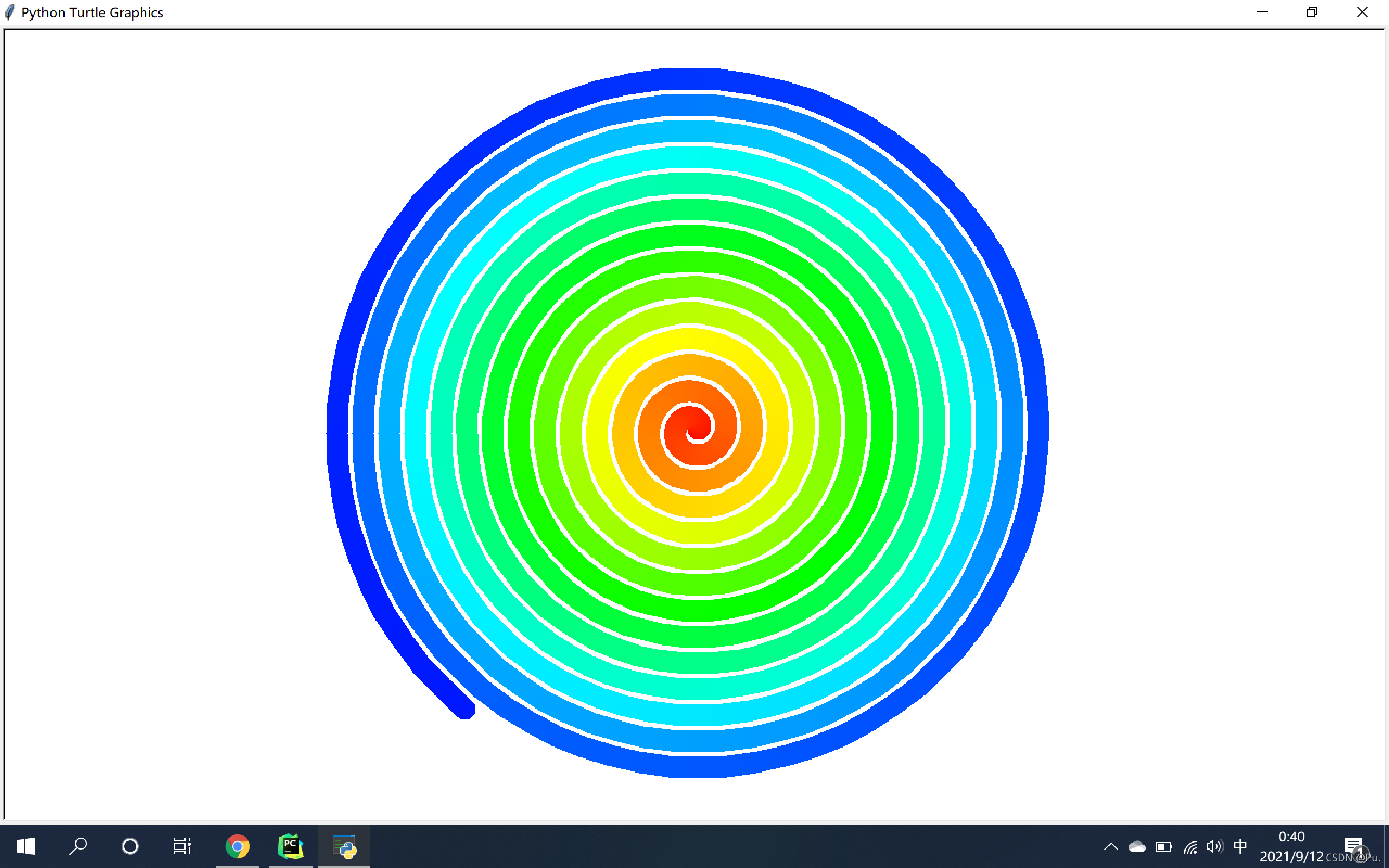1389x868 pixels.
Task: Launch Google Chrome from the taskbar
Action: [237, 846]
